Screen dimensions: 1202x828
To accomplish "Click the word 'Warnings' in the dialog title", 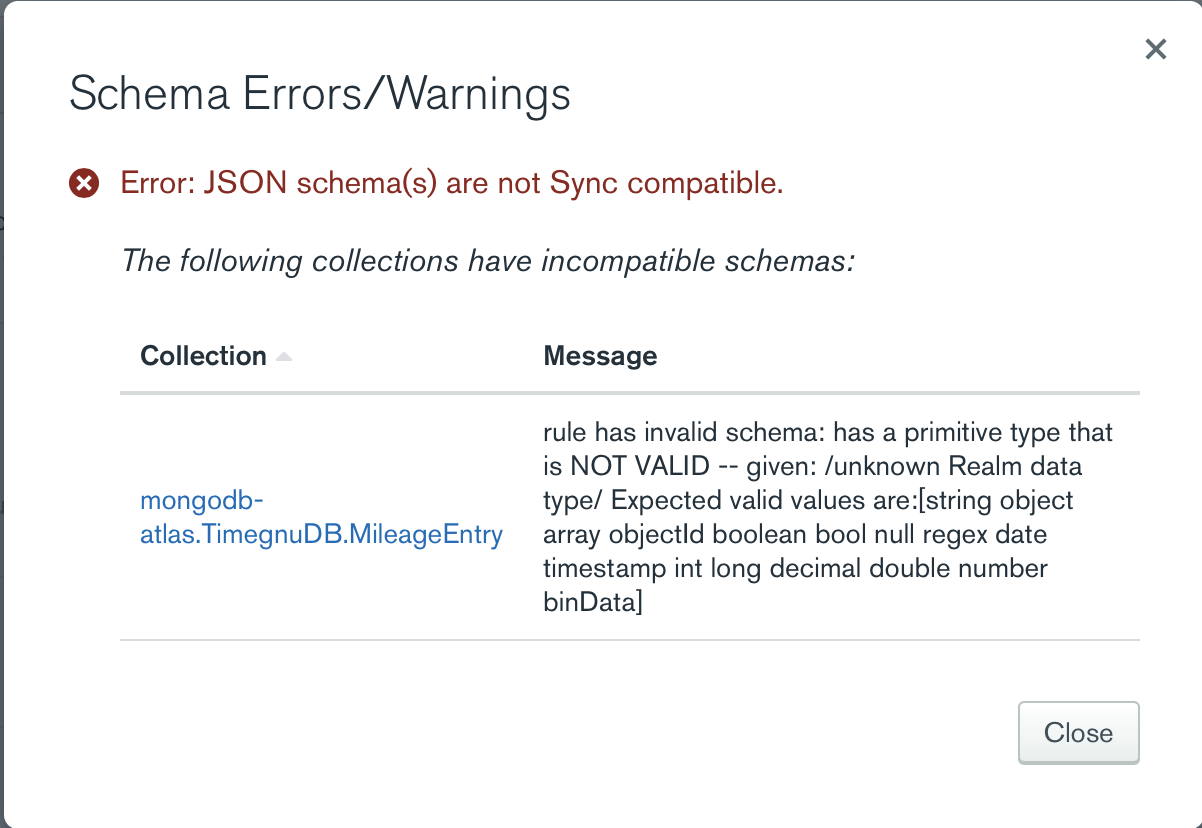I will (x=480, y=94).
